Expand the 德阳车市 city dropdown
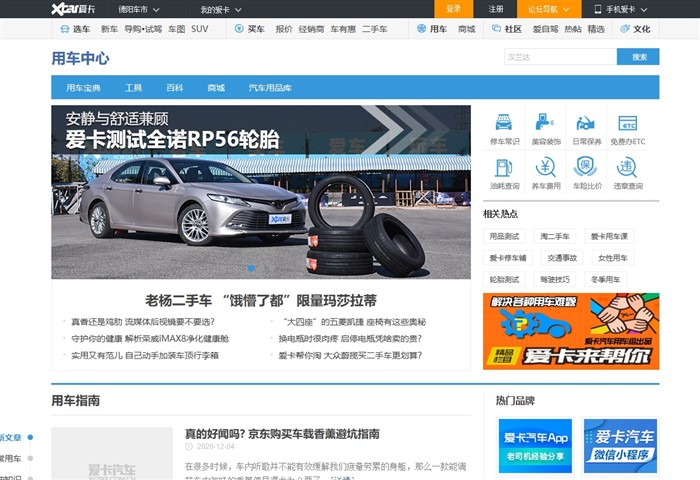Image resolution: width=700 pixels, height=480 pixels. coord(139,9)
